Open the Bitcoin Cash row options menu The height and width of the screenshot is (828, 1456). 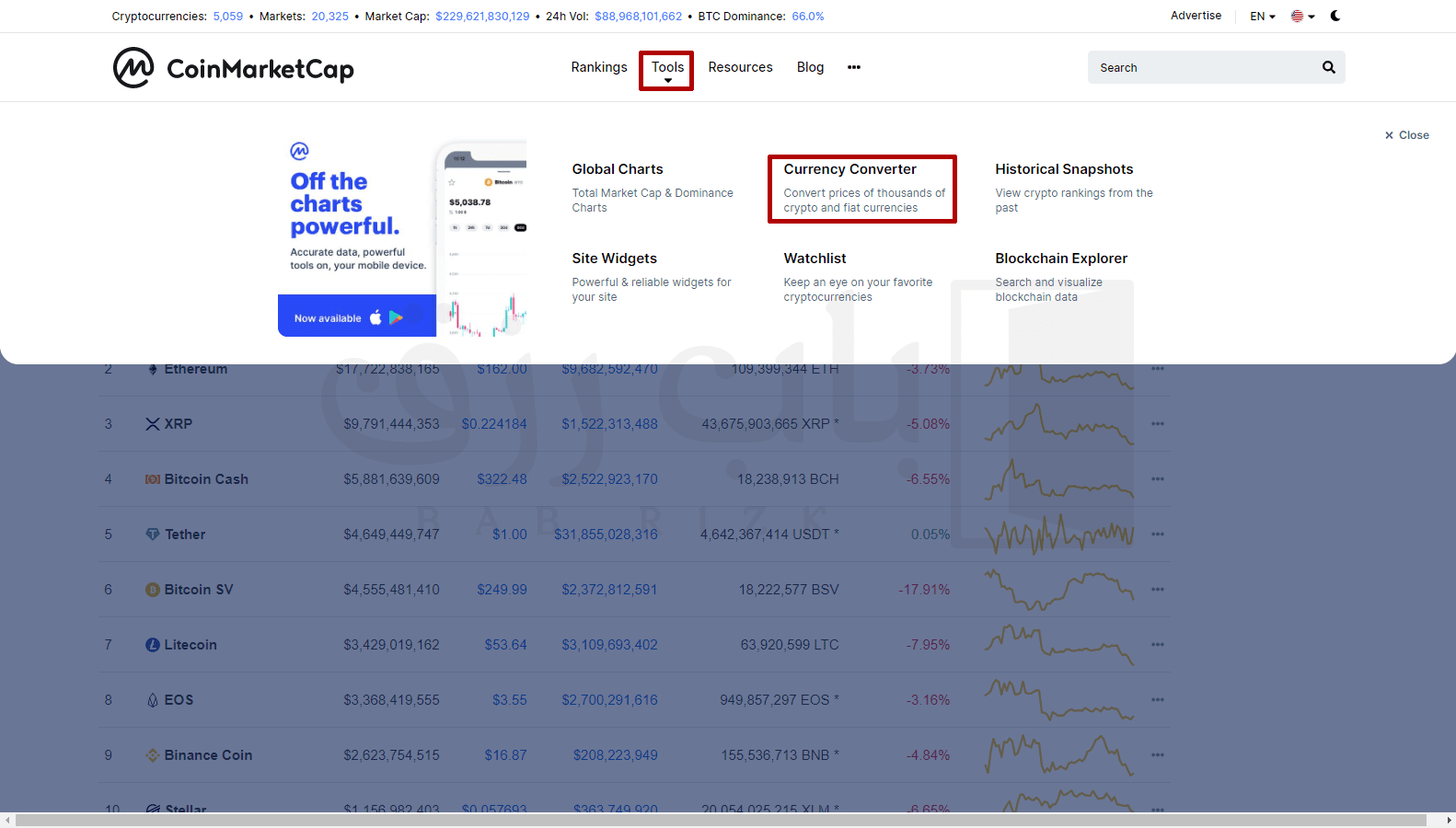coord(1158,479)
